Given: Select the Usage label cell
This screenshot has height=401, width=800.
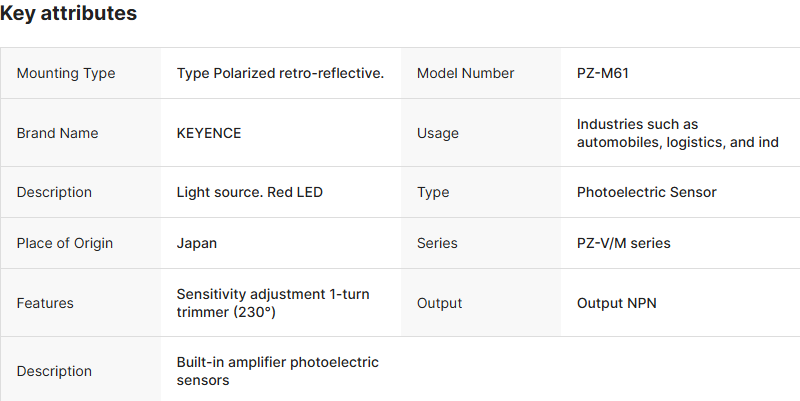Looking at the screenshot, I should 438,133.
